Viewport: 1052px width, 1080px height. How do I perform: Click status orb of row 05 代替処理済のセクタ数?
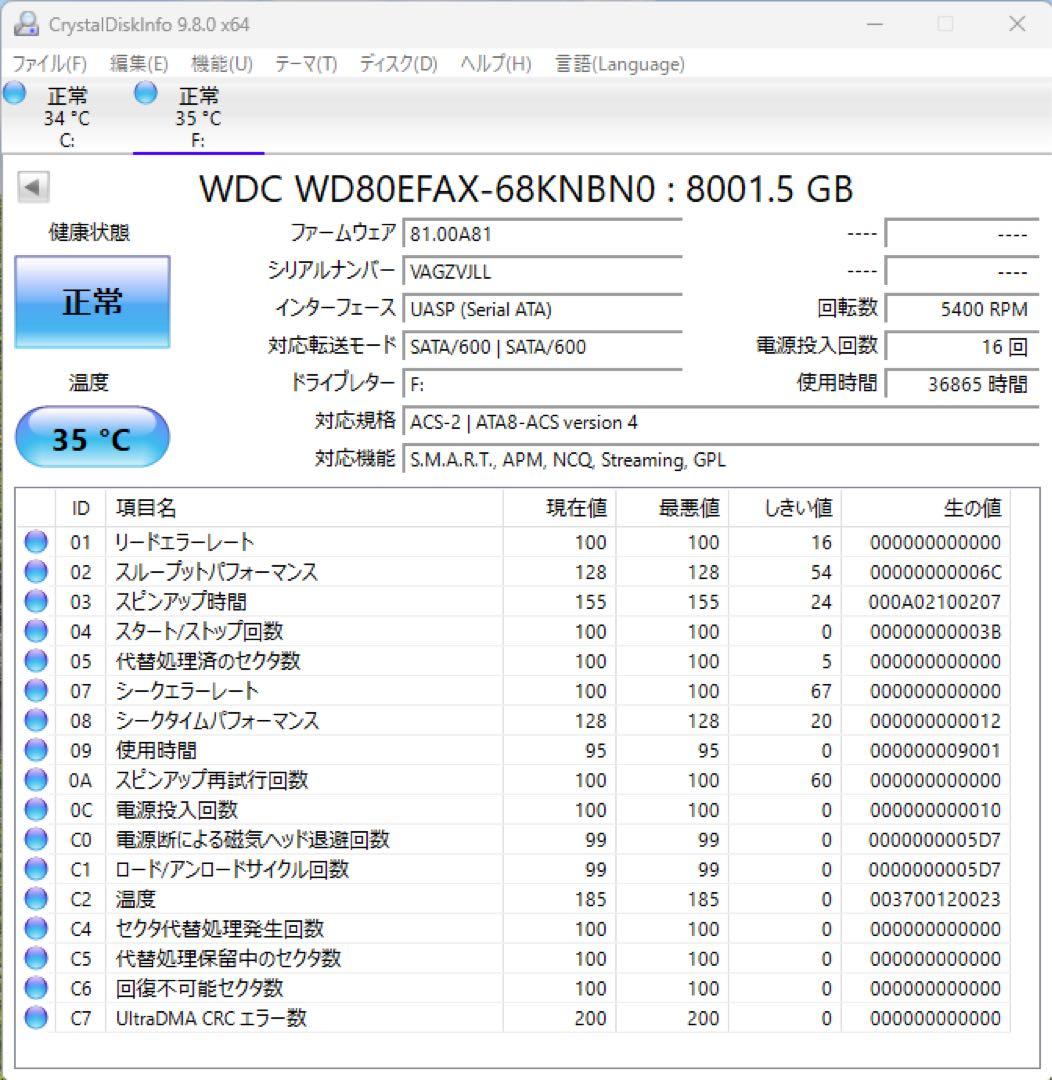coord(36,661)
